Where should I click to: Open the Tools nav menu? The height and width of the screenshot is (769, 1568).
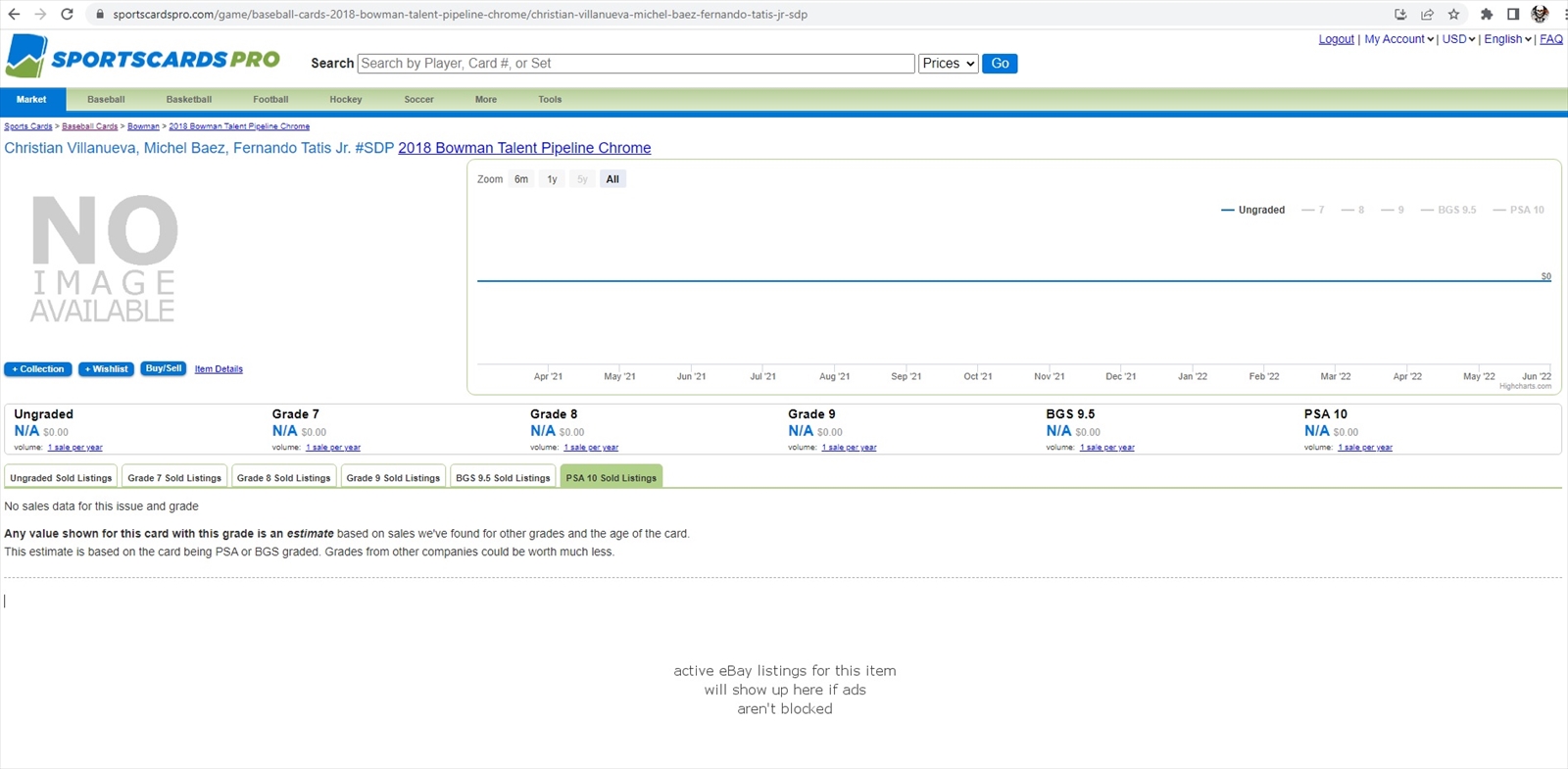pyautogui.click(x=550, y=100)
